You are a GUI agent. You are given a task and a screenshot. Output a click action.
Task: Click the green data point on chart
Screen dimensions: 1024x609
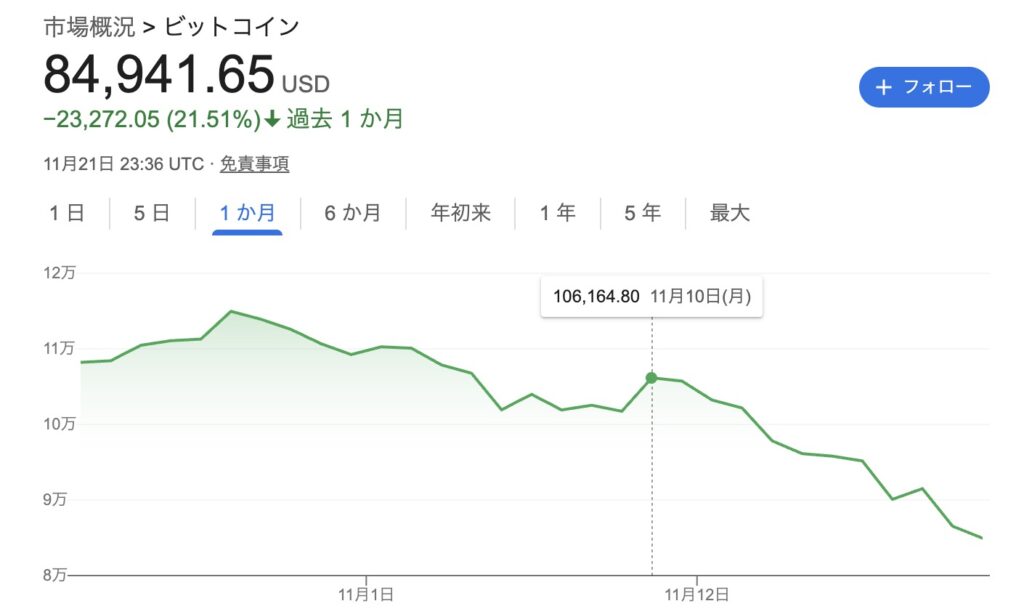click(652, 378)
